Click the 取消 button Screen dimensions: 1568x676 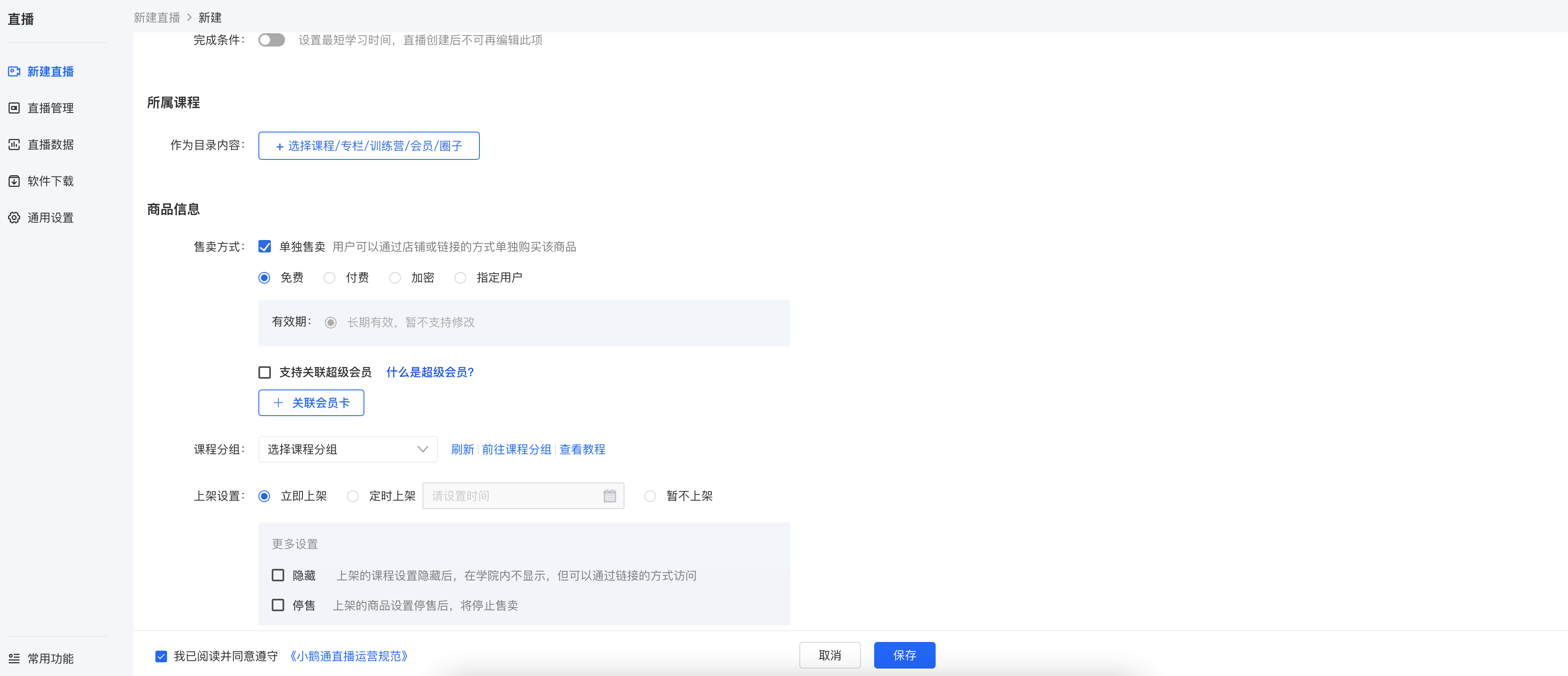tap(830, 655)
